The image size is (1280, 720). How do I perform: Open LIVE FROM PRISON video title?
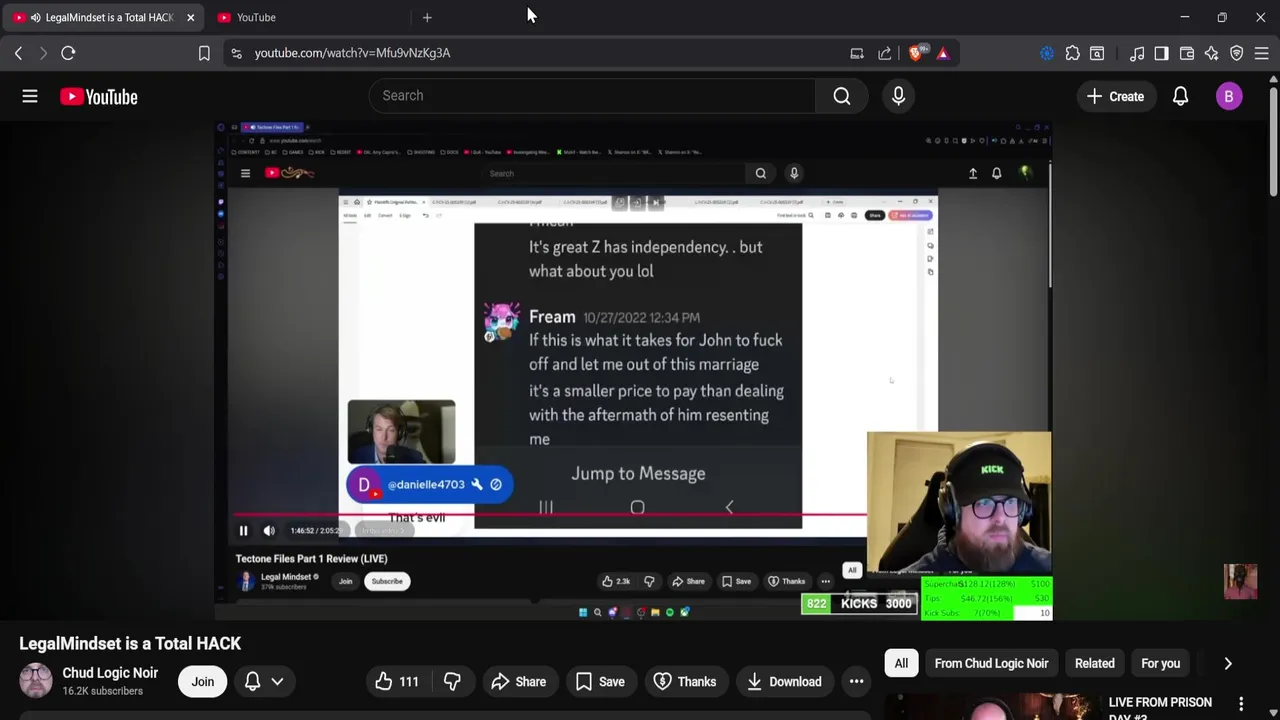(x=1160, y=708)
